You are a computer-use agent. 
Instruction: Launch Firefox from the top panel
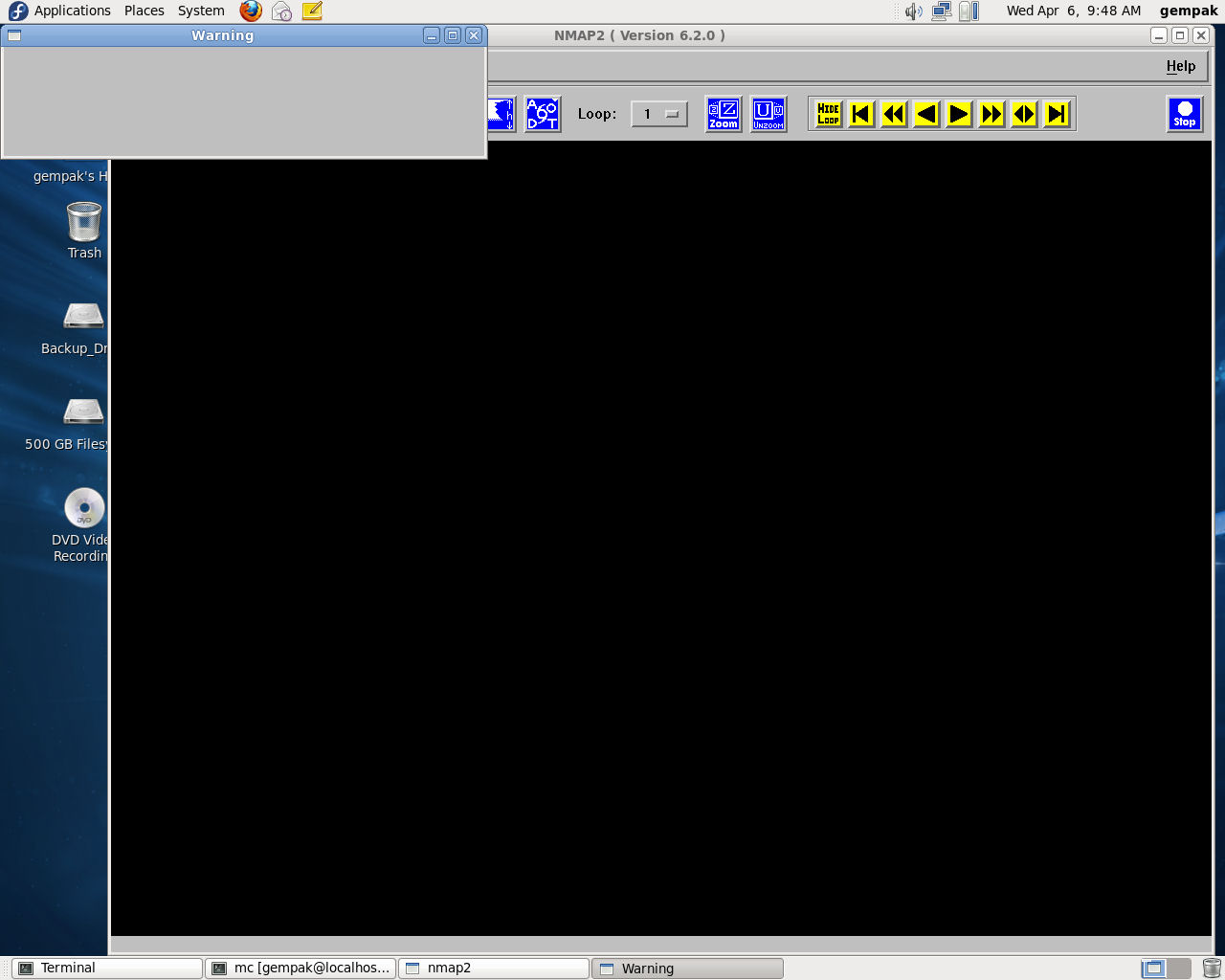pyautogui.click(x=251, y=11)
